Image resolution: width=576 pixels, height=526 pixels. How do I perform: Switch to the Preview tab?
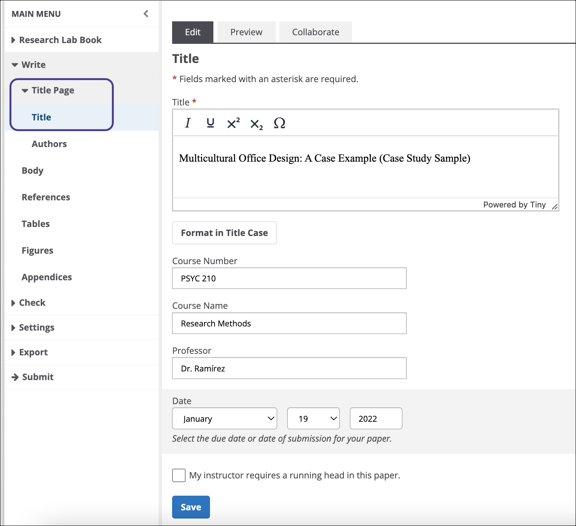[246, 32]
